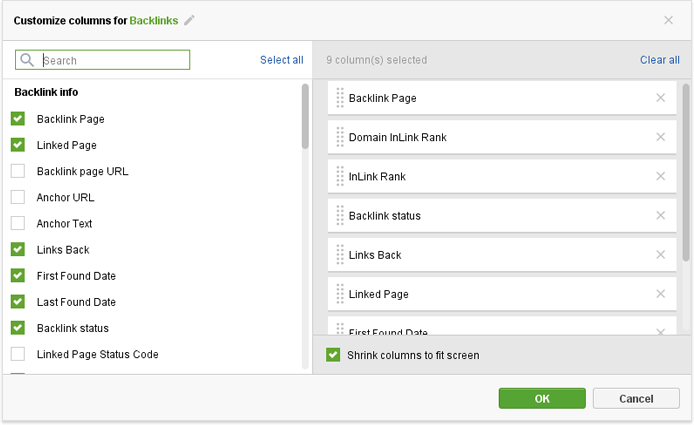Click the Cancel button
694x425 pixels.
636,398
